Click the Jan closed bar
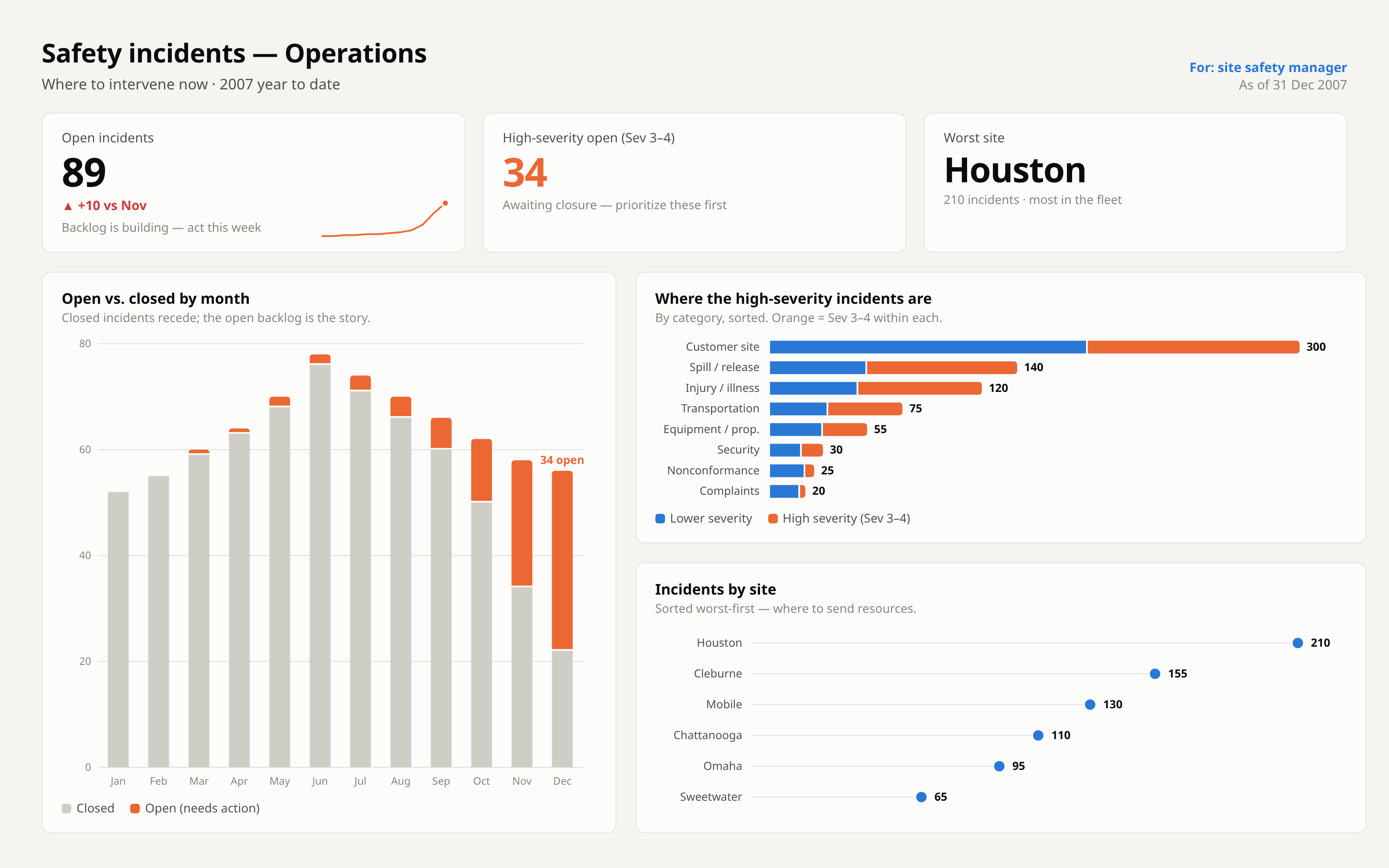This screenshot has height=868, width=1389. click(x=118, y=629)
